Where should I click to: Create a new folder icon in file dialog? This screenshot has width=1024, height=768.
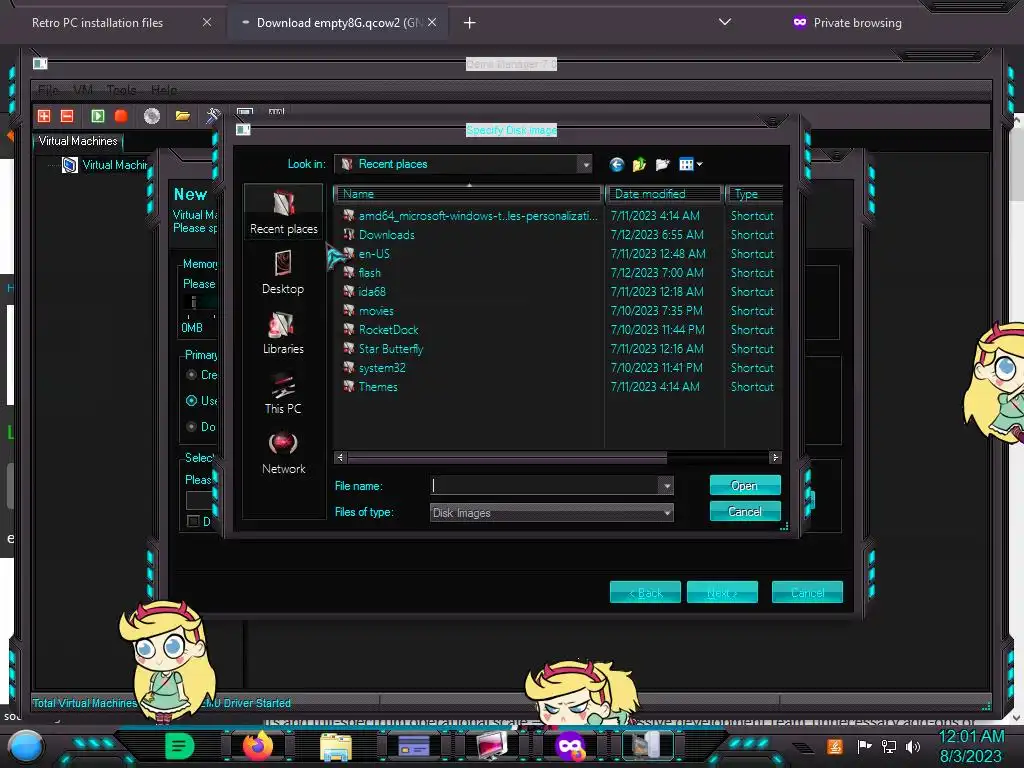tap(662, 165)
